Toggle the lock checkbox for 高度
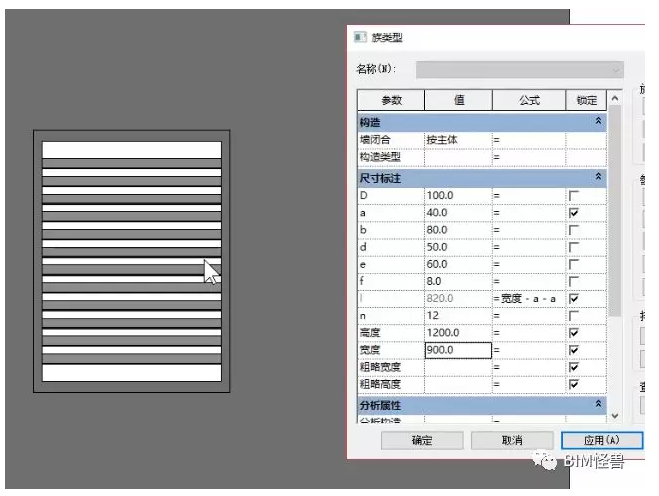Screen dimensions: 659x496 pos(573,332)
